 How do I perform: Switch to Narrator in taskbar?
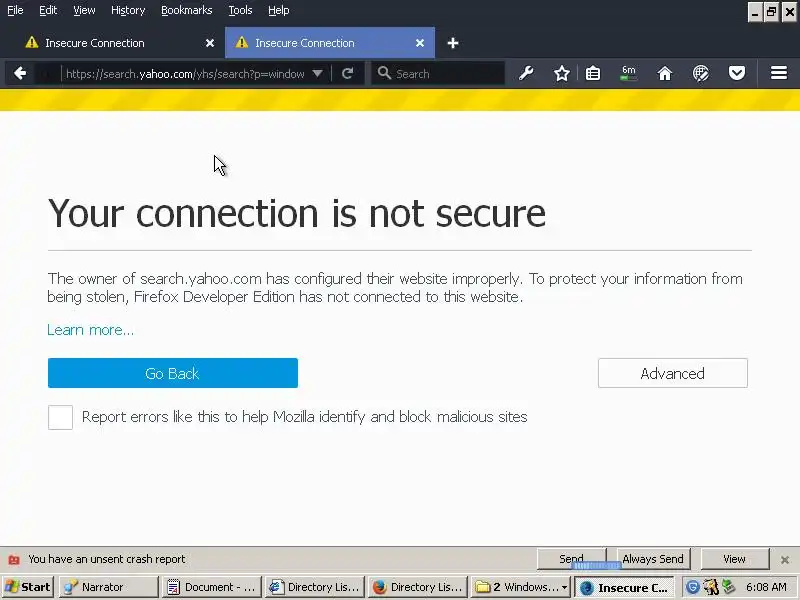pos(109,587)
